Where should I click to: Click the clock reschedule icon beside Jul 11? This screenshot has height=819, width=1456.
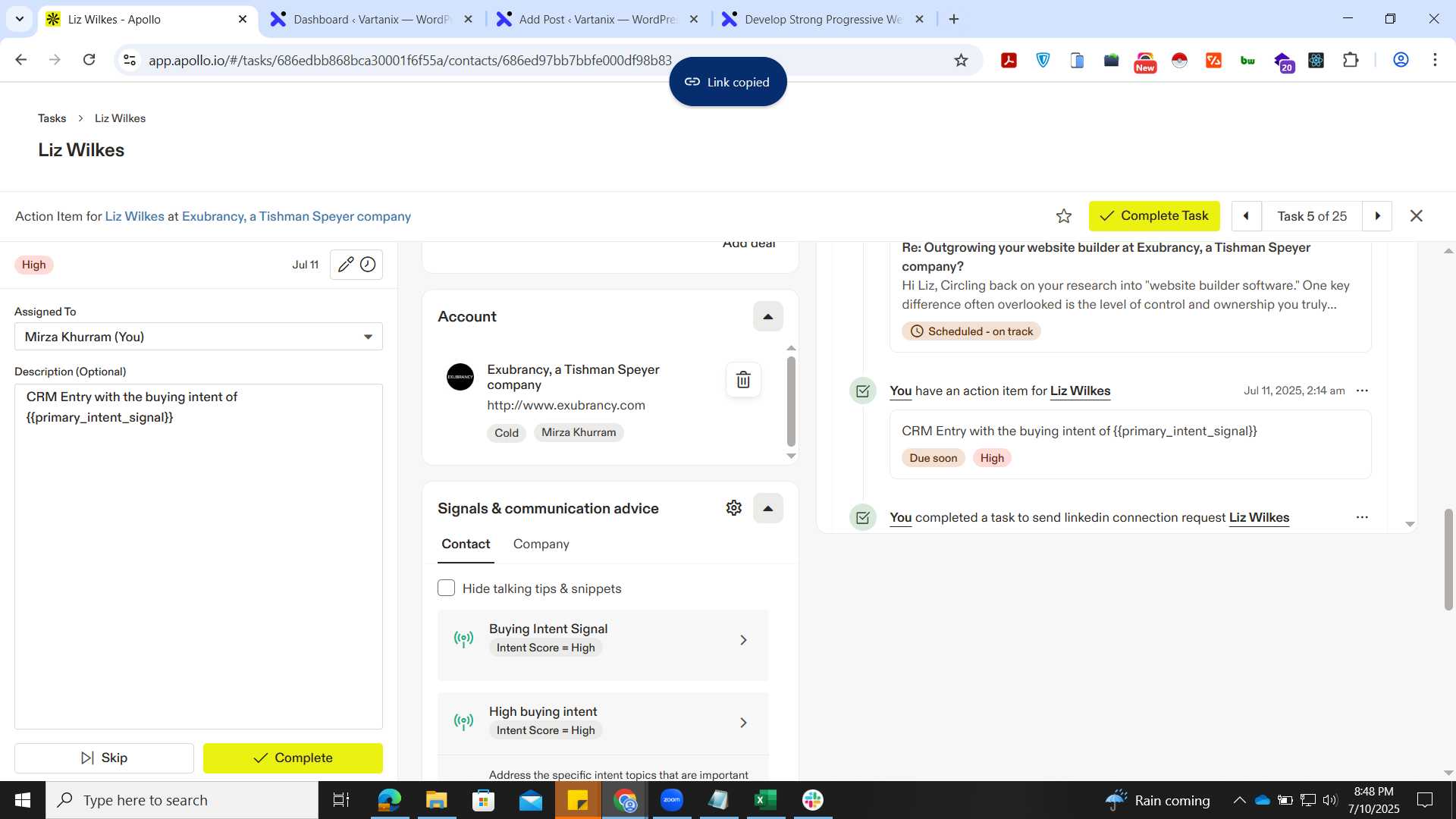coord(368,265)
